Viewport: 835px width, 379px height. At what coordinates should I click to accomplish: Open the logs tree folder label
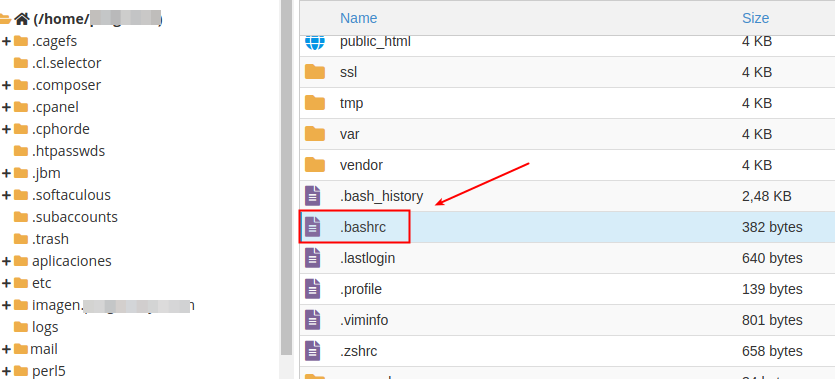[45, 327]
